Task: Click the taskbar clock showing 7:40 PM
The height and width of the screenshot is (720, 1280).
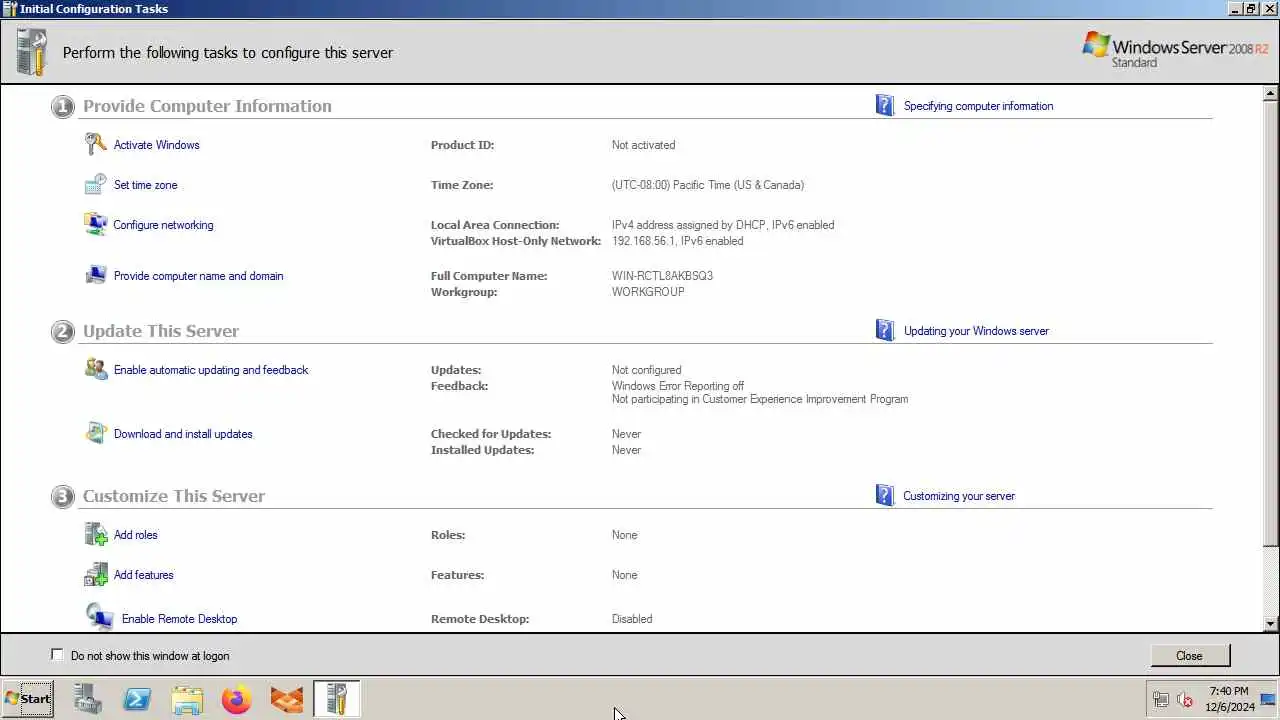Action: pyautogui.click(x=1229, y=699)
